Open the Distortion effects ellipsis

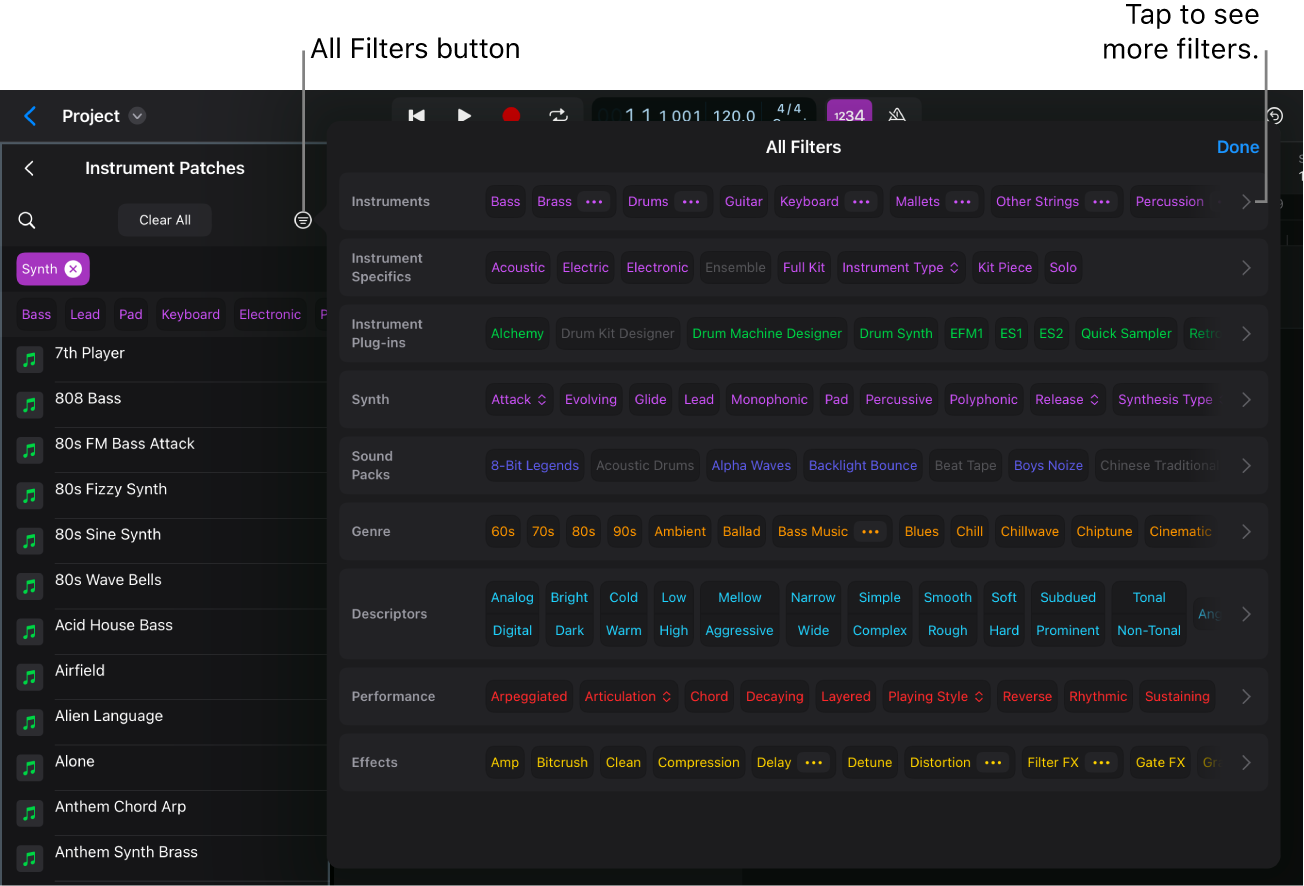point(993,763)
